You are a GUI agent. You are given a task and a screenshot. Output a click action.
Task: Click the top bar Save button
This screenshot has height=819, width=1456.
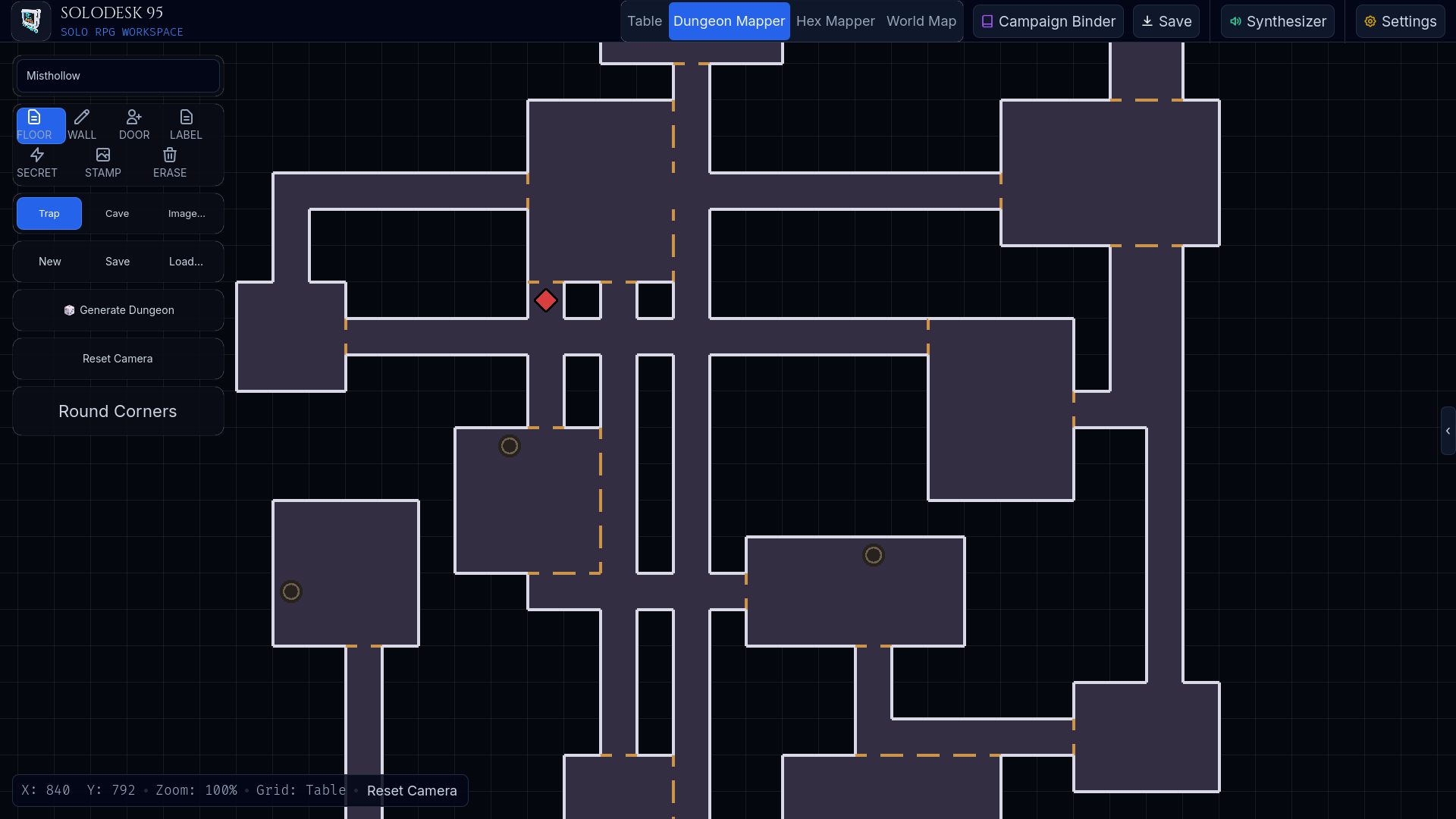pyautogui.click(x=1166, y=21)
